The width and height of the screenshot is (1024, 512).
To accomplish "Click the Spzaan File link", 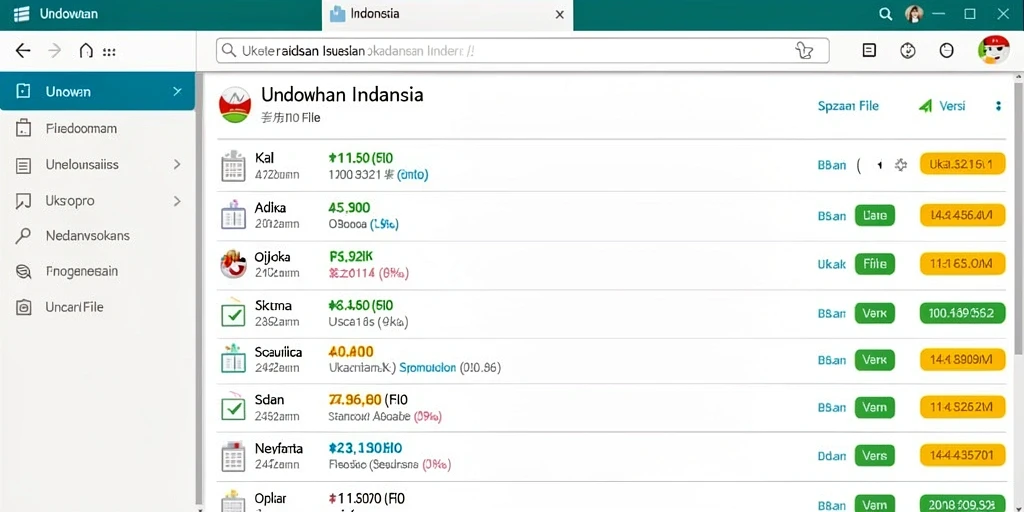I will pos(848,106).
